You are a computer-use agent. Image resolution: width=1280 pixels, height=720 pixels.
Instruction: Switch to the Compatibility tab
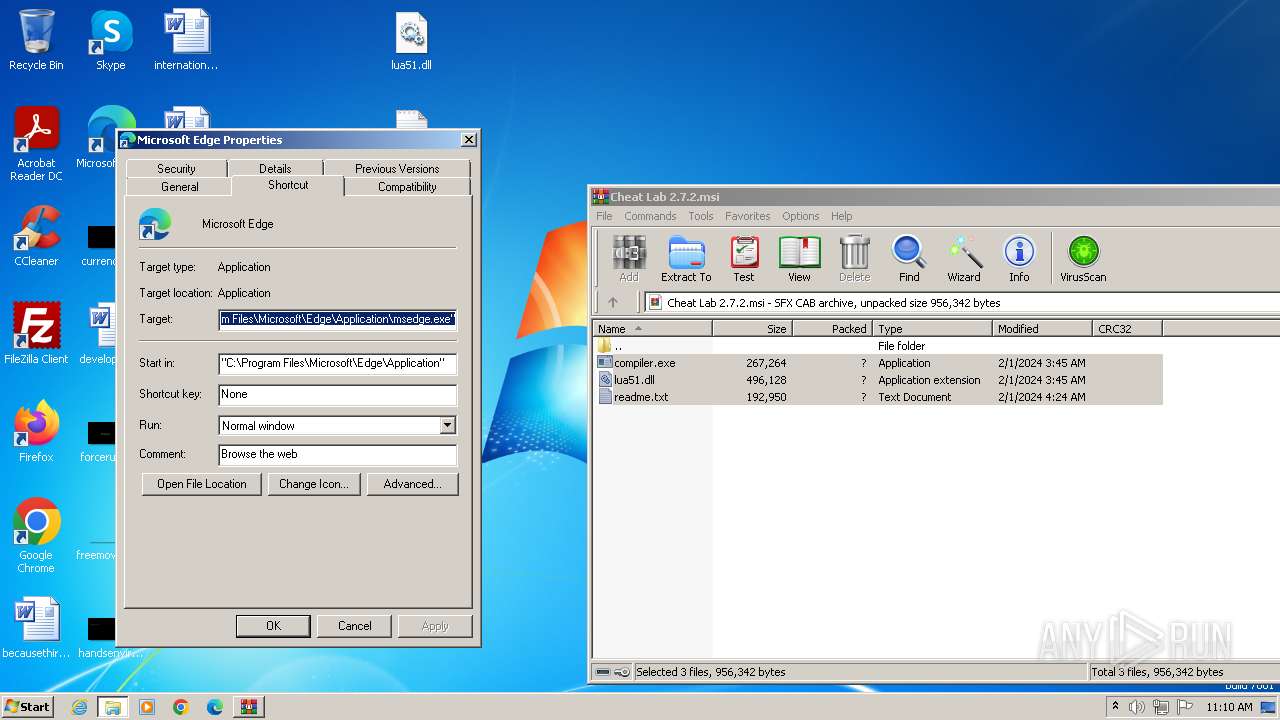[x=407, y=187]
